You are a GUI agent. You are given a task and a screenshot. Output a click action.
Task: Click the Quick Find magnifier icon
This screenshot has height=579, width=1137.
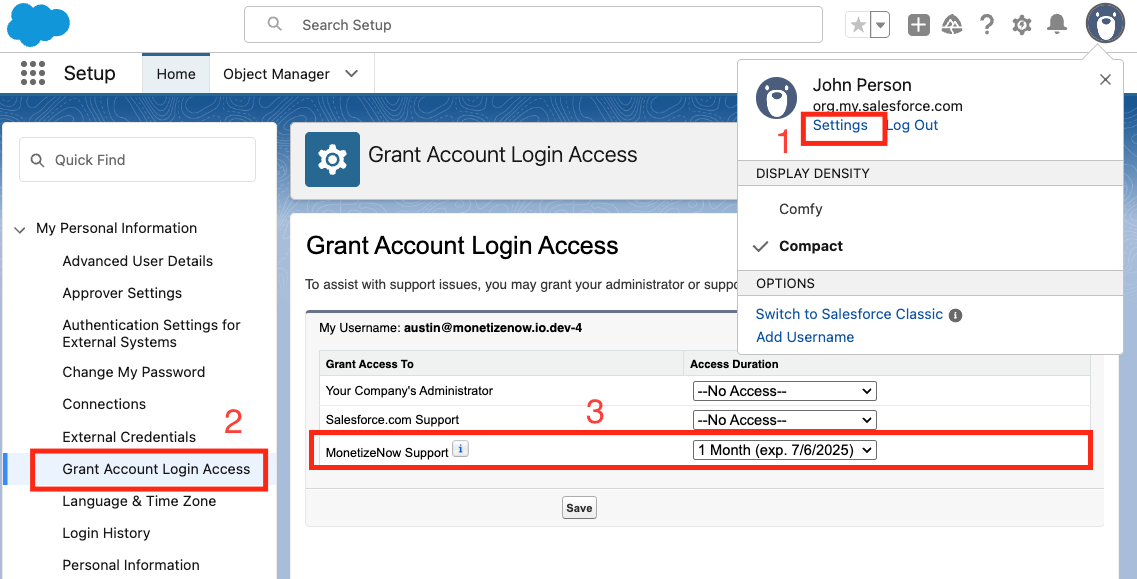(x=38, y=160)
